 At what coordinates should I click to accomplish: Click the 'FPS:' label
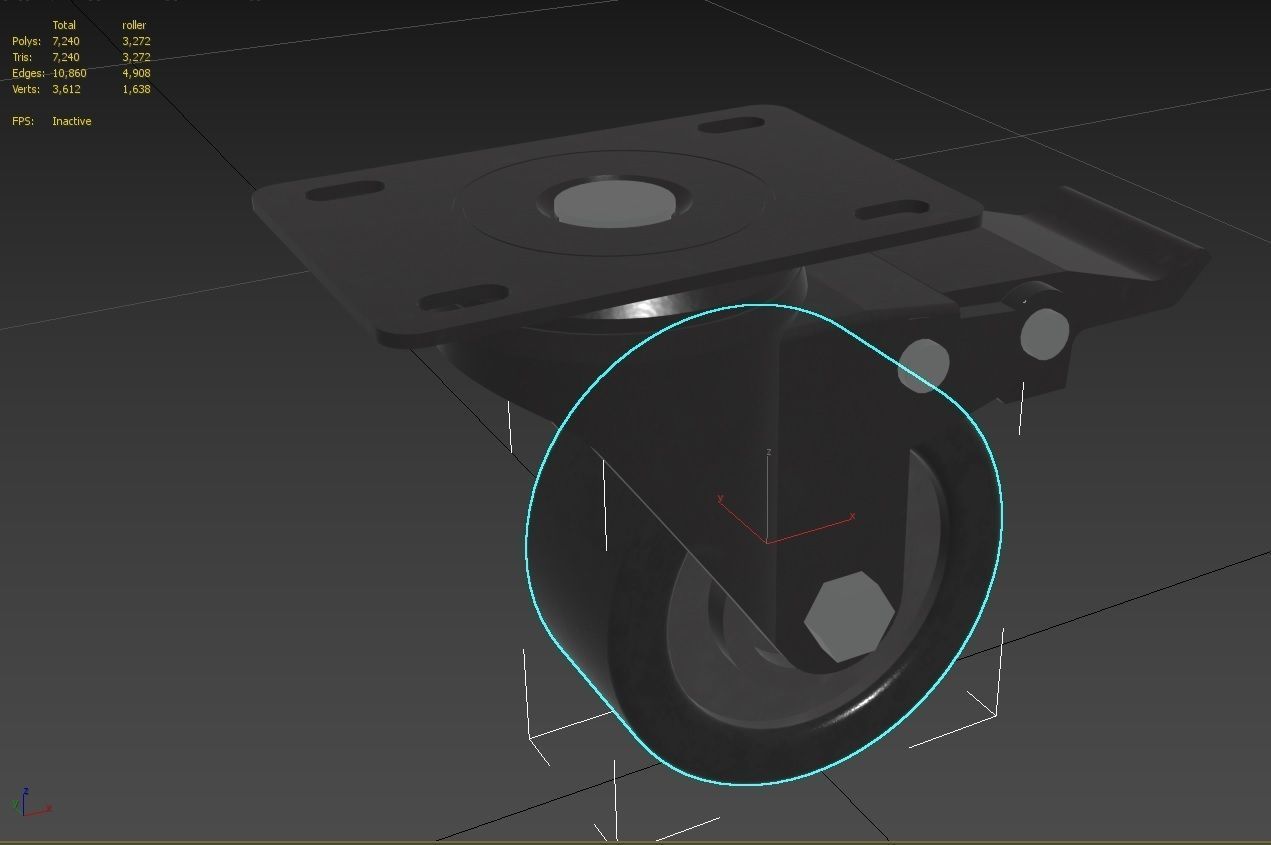coord(22,121)
